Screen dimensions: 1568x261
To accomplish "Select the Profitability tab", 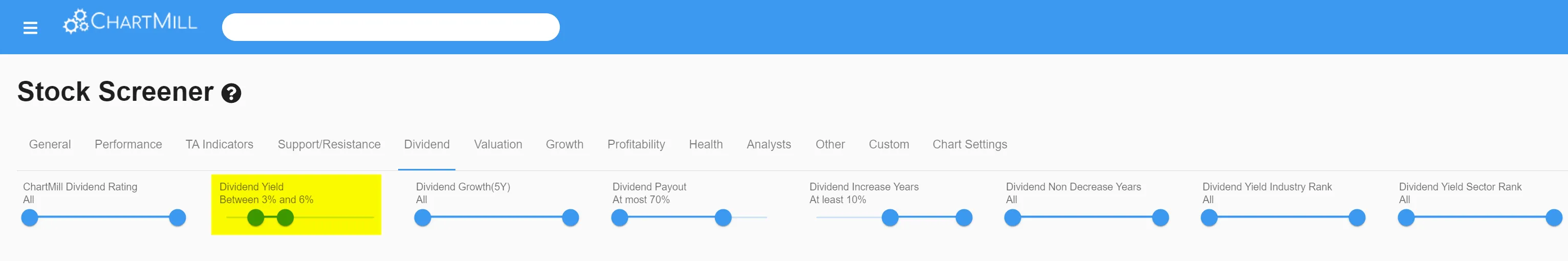I will [x=636, y=144].
